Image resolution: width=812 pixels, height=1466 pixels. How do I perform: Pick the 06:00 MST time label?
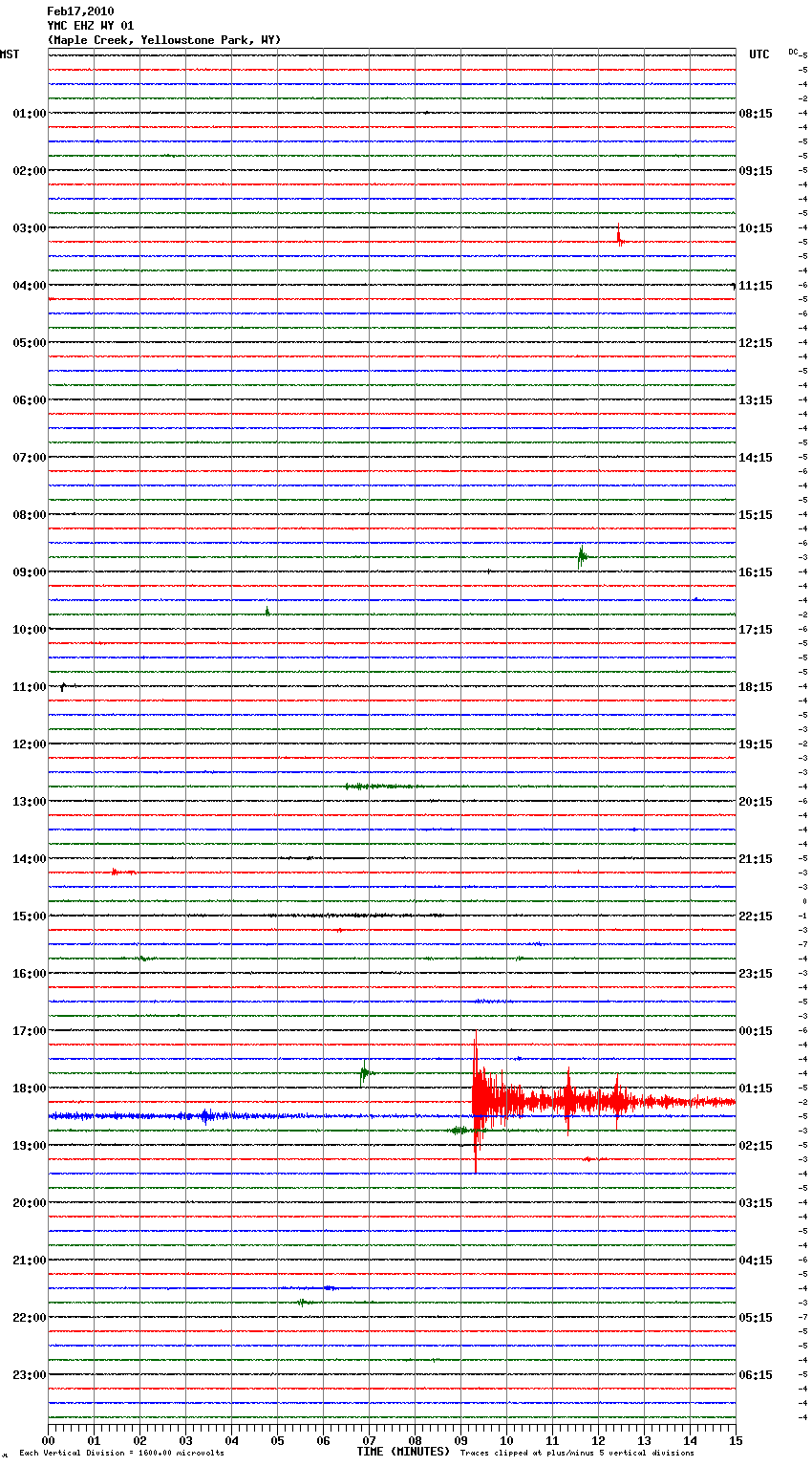[x=30, y=400]
